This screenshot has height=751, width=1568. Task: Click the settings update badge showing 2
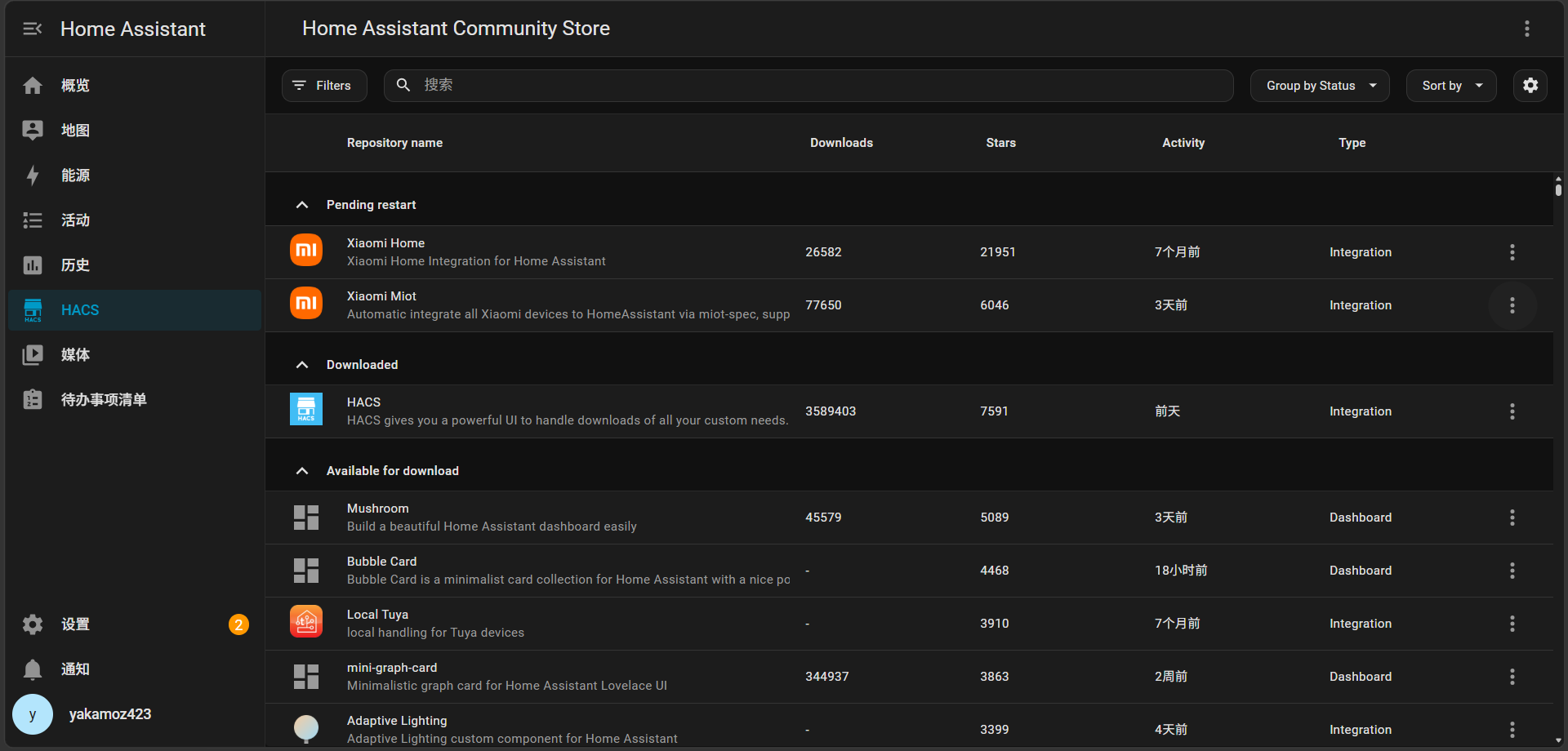point(238,624)
